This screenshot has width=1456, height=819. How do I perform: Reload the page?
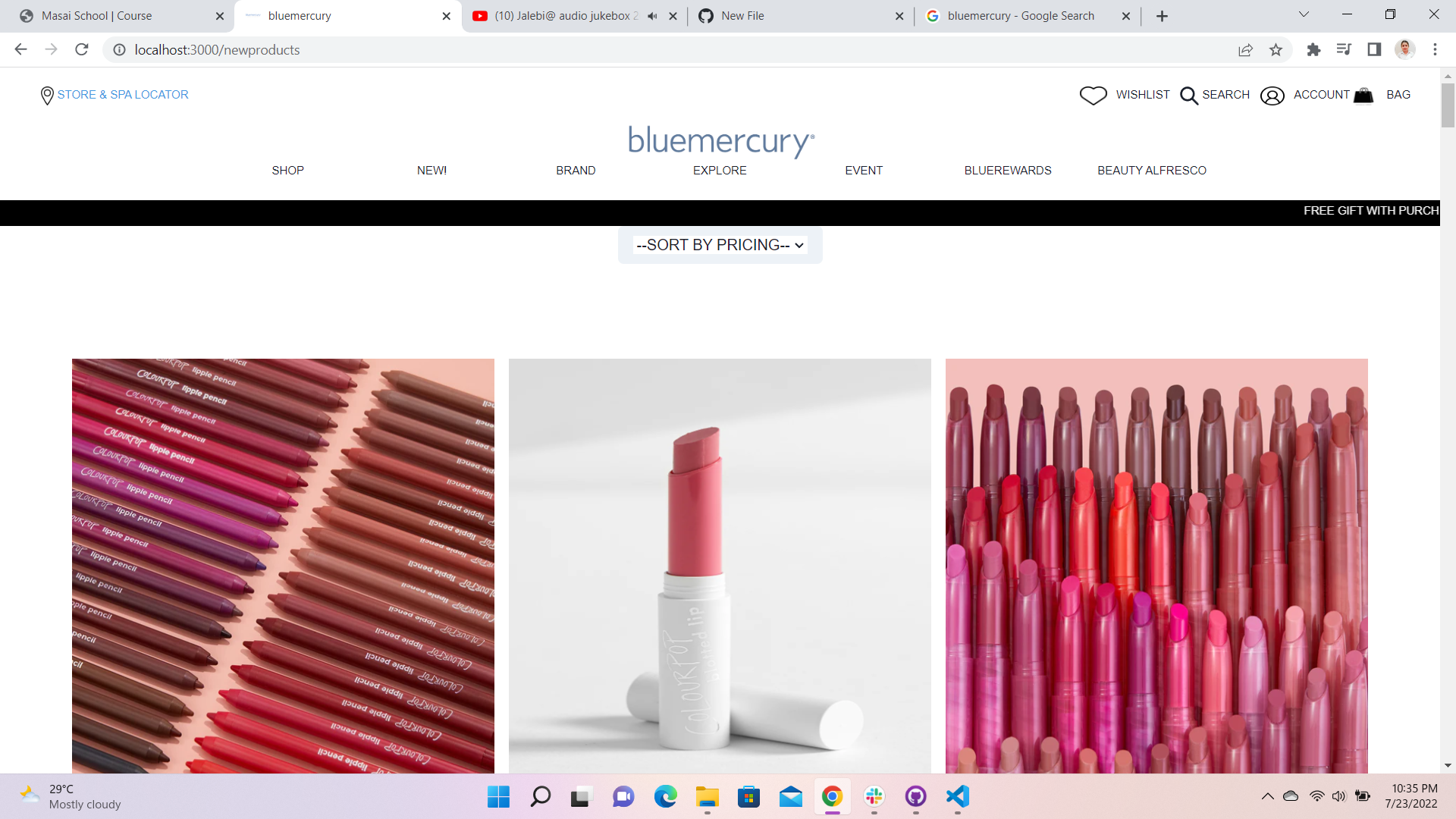tap(82, 50)
